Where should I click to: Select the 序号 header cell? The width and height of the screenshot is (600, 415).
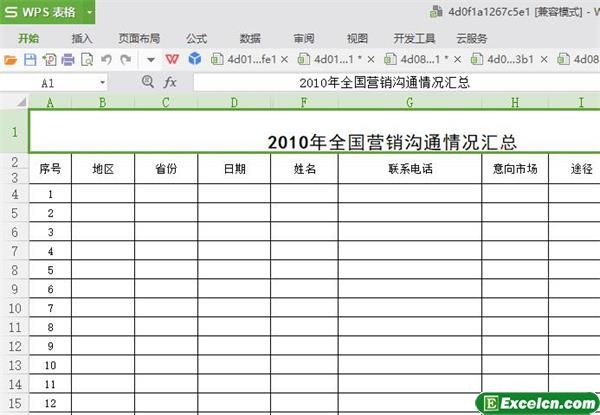tap(50, 168)
